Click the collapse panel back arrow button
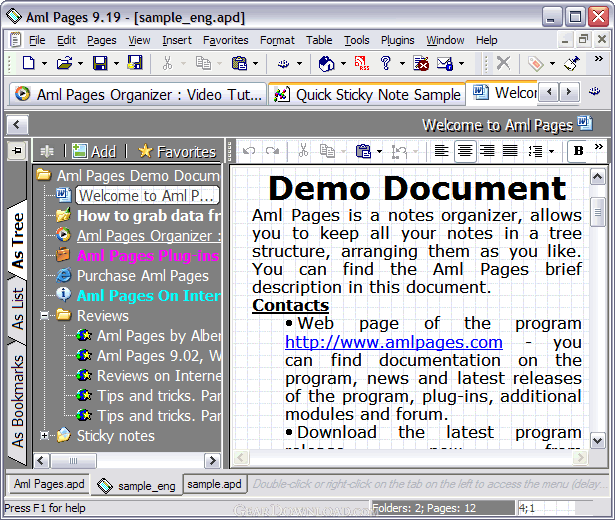This screenshot has width=615, height=520. pyautogui.click(x=16, y=125)
